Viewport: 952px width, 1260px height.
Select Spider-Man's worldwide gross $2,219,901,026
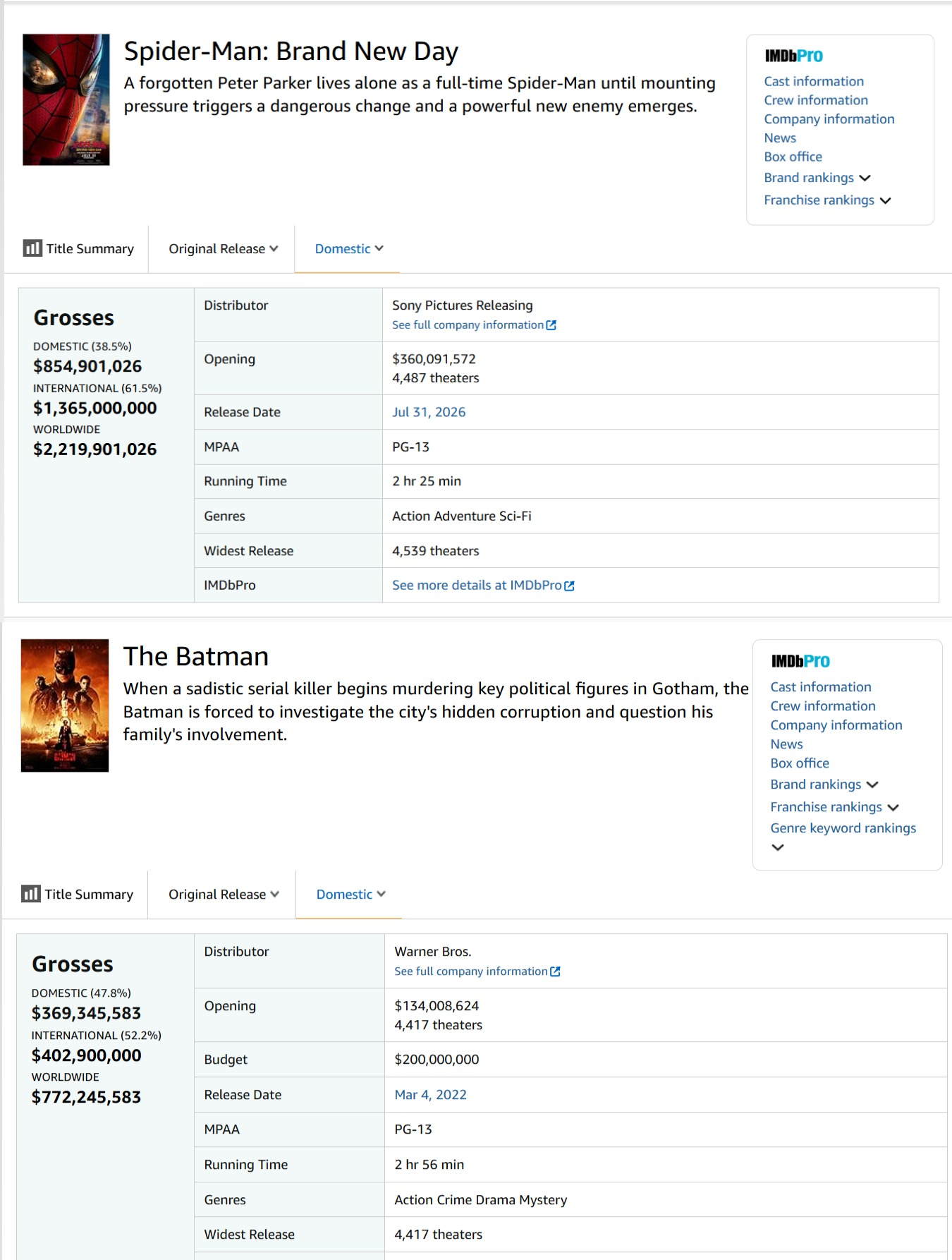95,449
